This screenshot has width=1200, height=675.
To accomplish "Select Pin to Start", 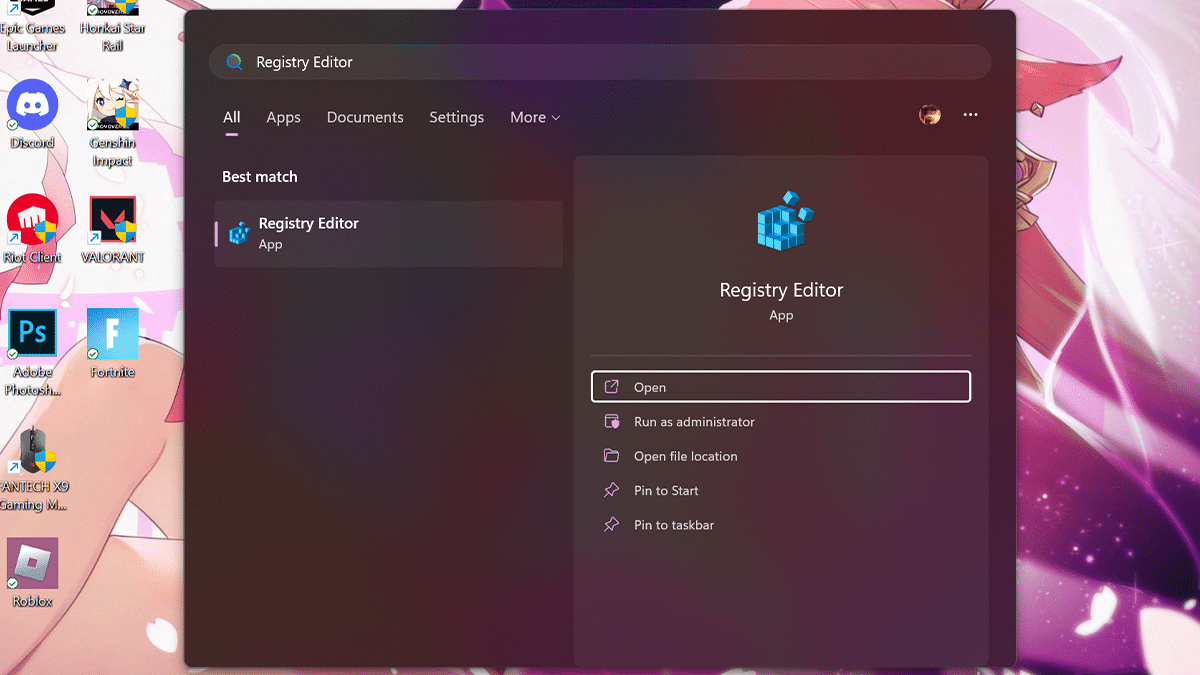I will coord(781,490).
